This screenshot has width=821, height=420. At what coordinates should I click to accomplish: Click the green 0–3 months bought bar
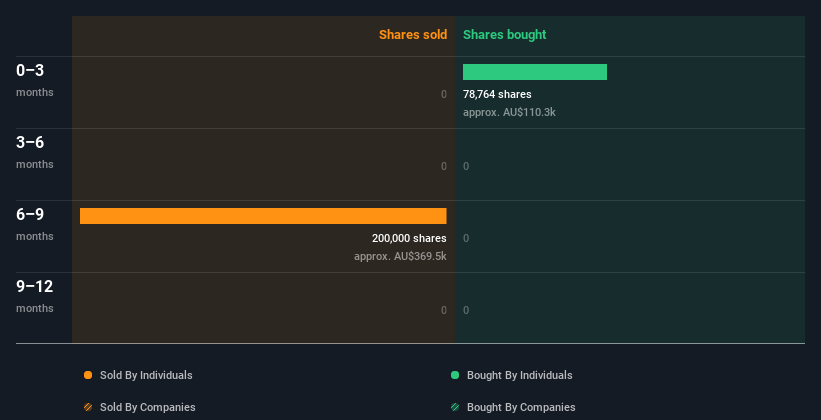click(535, 72)
